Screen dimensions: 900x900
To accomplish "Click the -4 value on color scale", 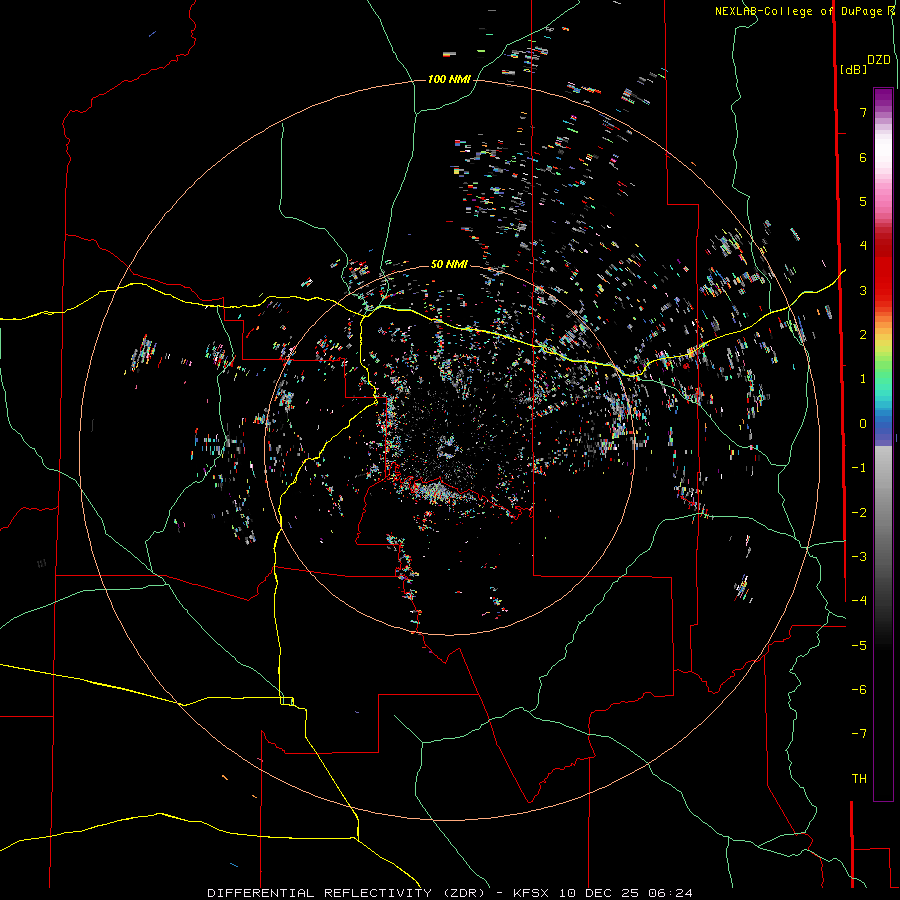I will click(859, 601).
